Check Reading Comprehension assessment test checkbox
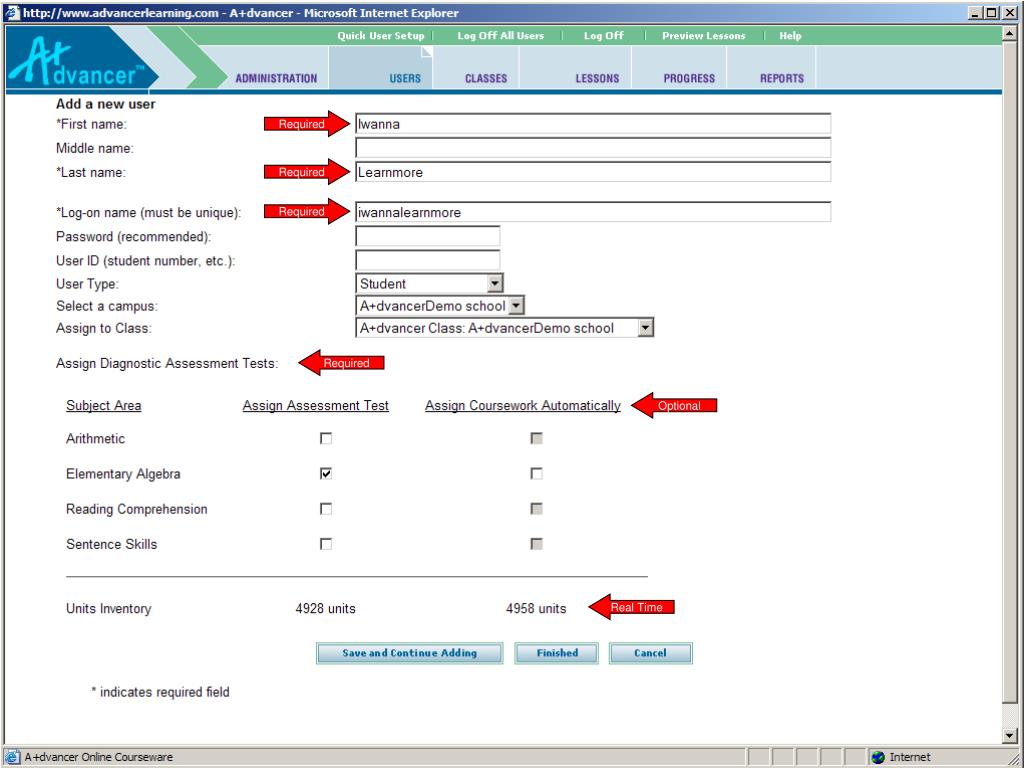1024x768 pixels. 326,509
